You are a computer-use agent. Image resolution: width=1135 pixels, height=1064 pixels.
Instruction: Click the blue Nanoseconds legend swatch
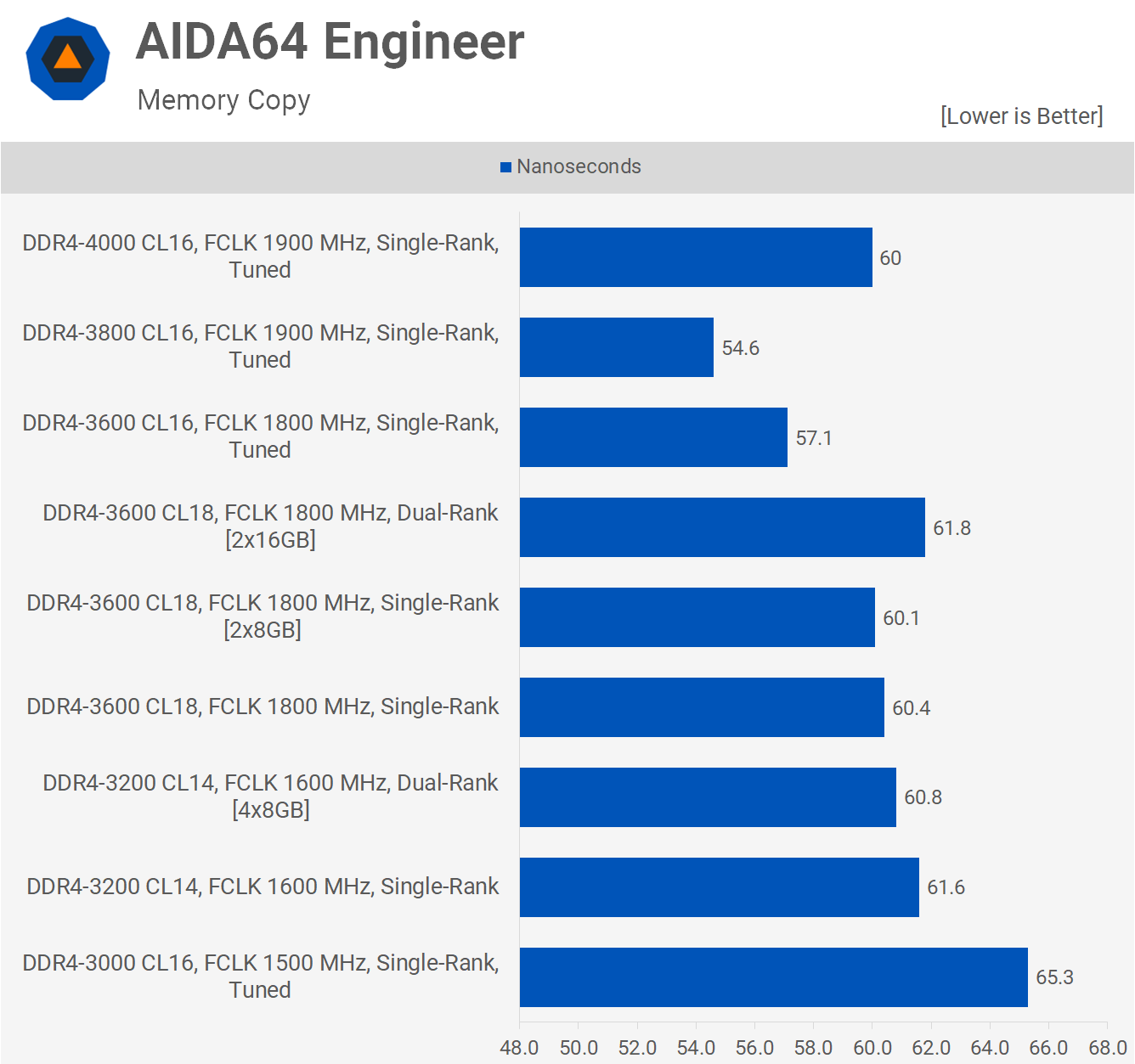click(x=505, y=167)
